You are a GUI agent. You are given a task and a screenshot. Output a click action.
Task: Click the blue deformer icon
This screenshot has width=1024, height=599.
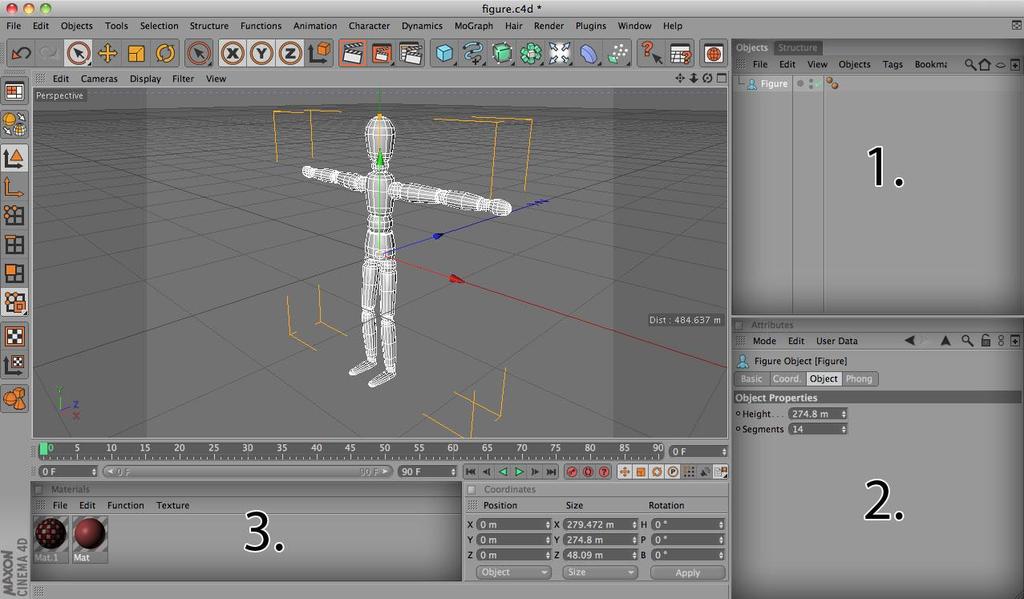coord(589,53)
